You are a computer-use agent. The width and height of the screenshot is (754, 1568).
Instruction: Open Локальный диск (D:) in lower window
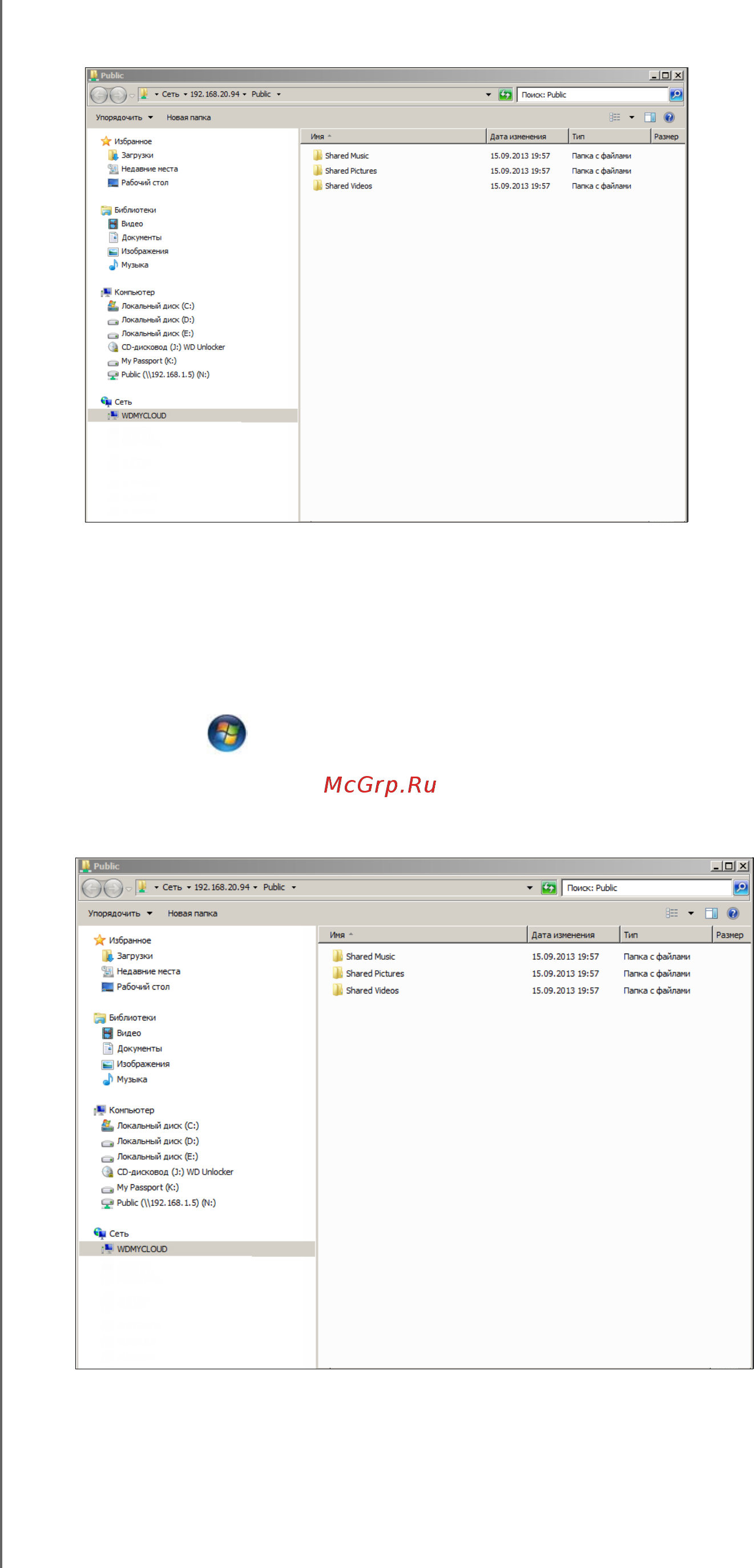[150, 1141]
